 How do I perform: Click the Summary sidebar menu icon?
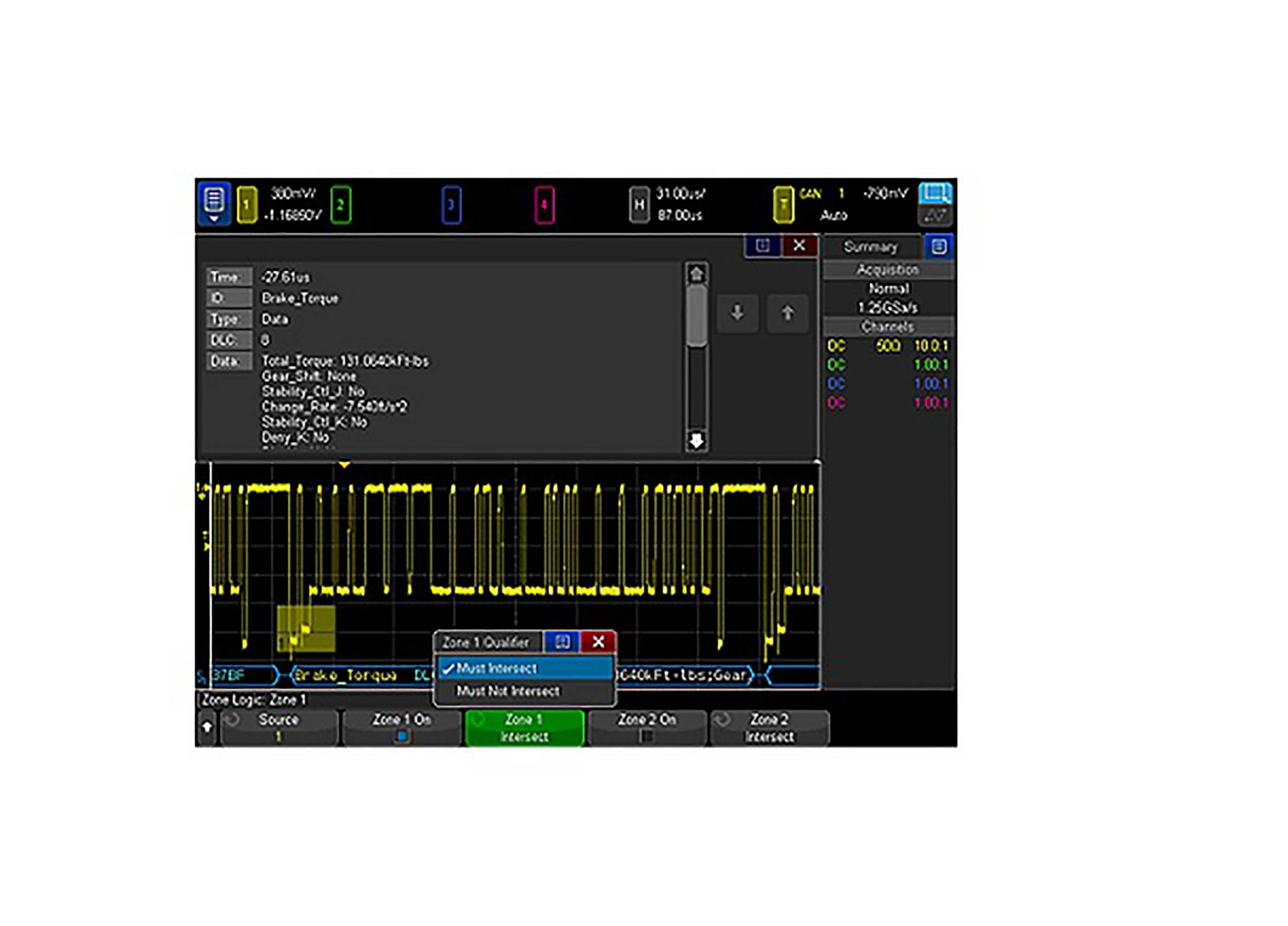(x=938, y=246)
